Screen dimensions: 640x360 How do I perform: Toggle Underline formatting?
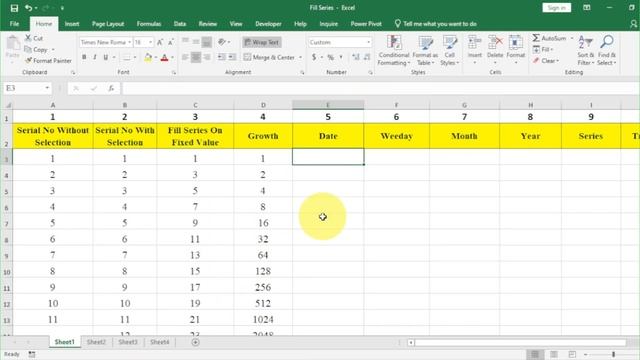[x=106, y=57]
